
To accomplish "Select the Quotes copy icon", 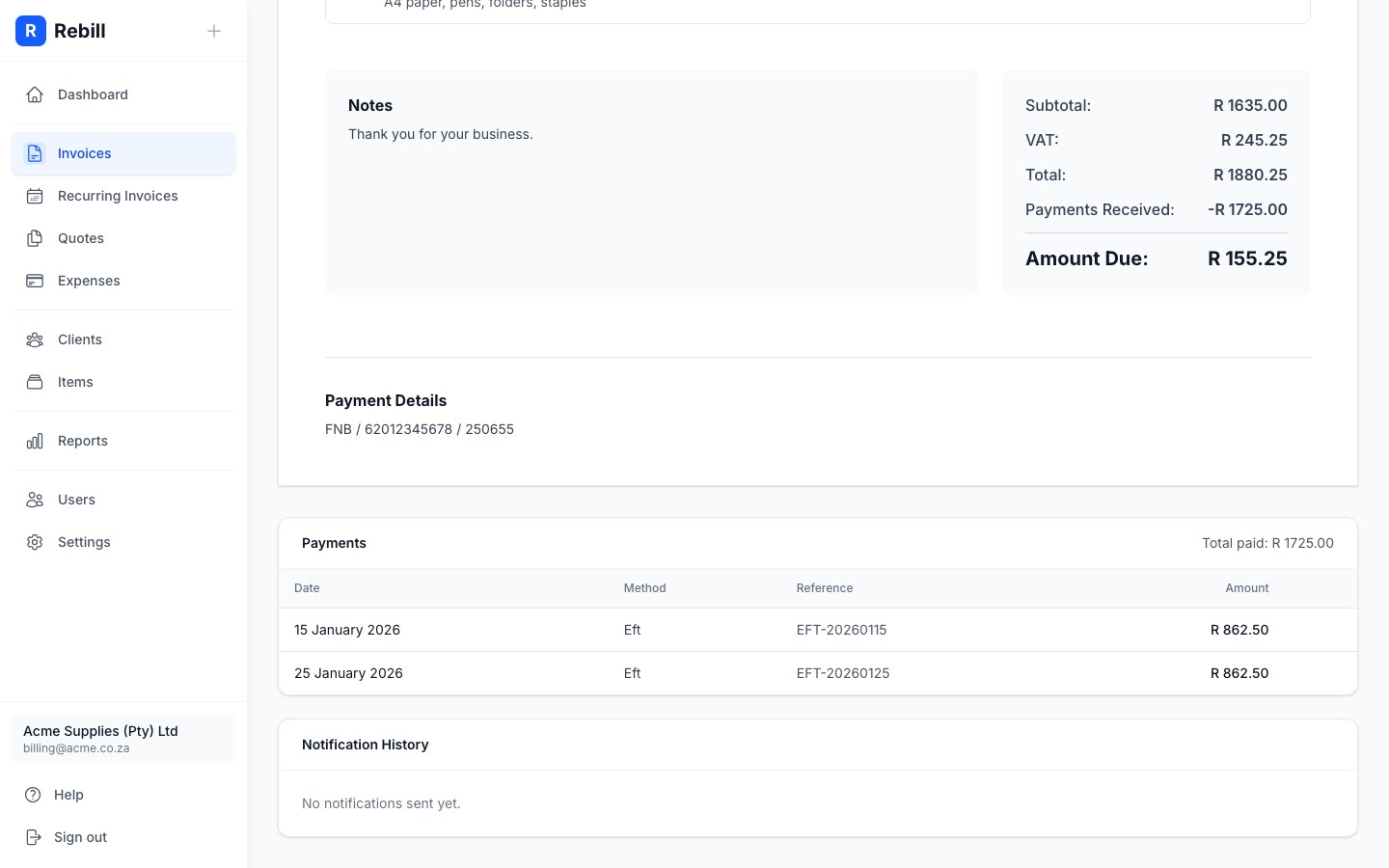I will [x=35, y=238].
